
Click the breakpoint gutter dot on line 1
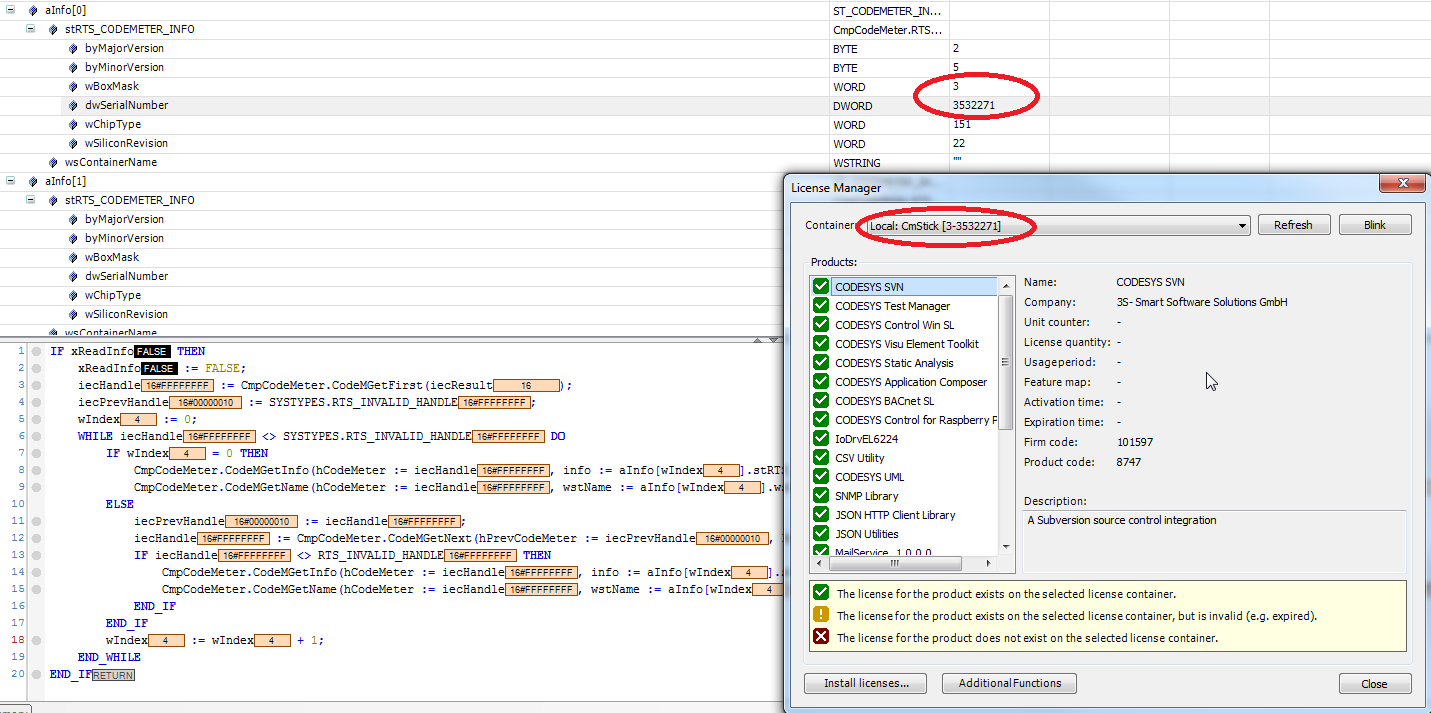point(35,352)
